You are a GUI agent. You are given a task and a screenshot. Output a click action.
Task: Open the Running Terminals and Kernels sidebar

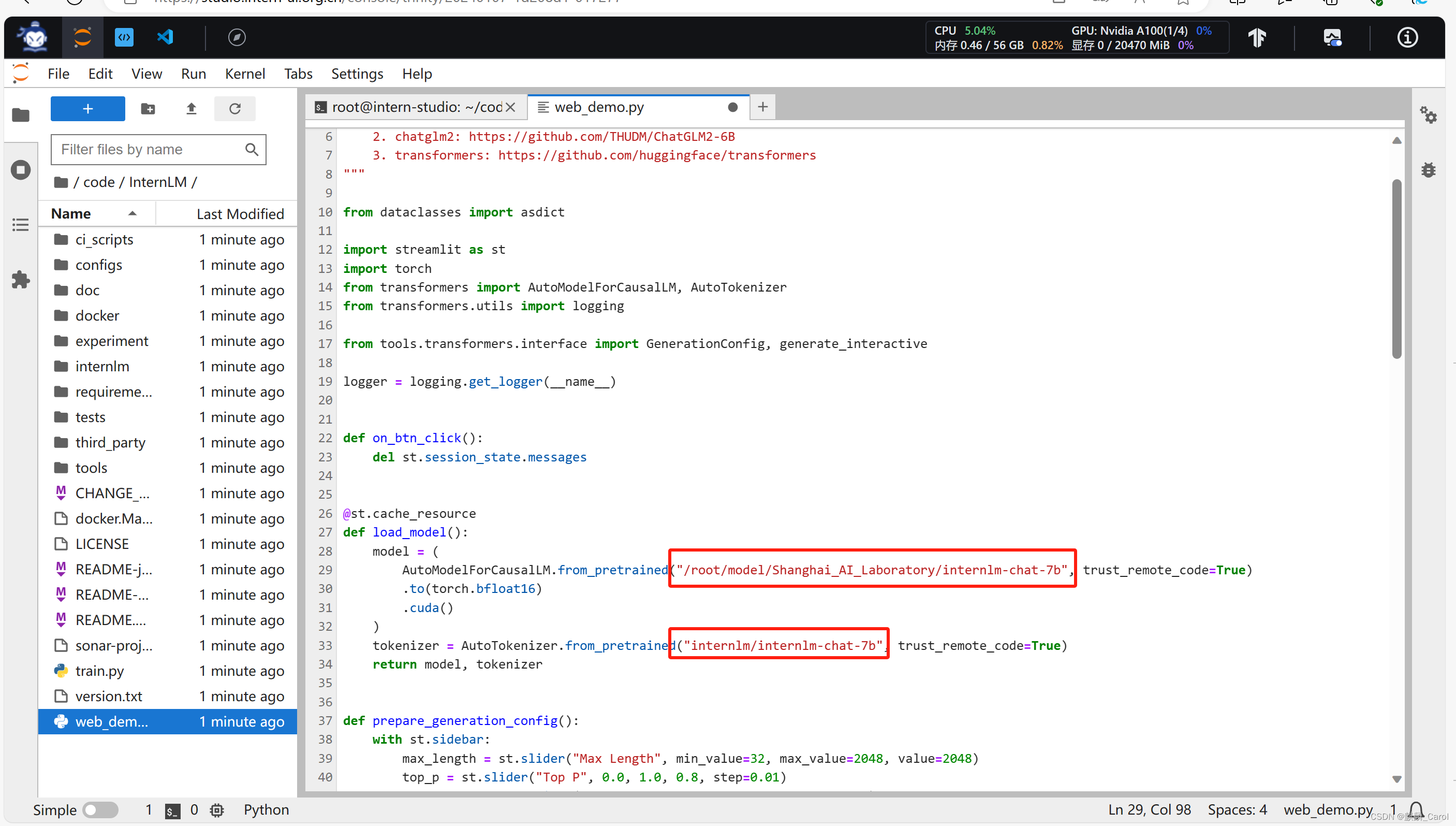tap(21, 170)
